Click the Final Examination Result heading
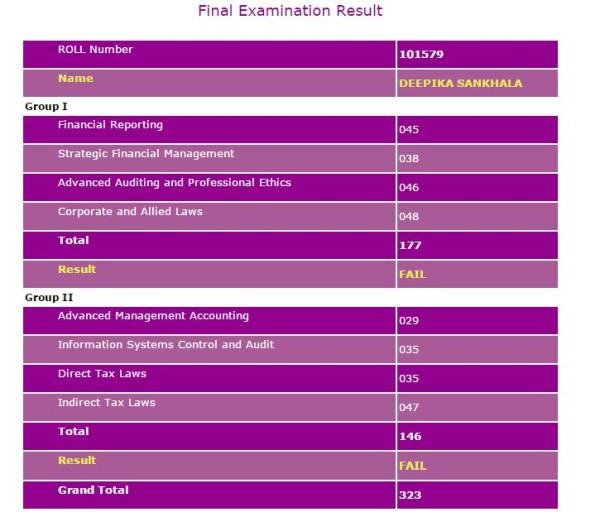This screenshot has height=512, width=600. [290, 12]
